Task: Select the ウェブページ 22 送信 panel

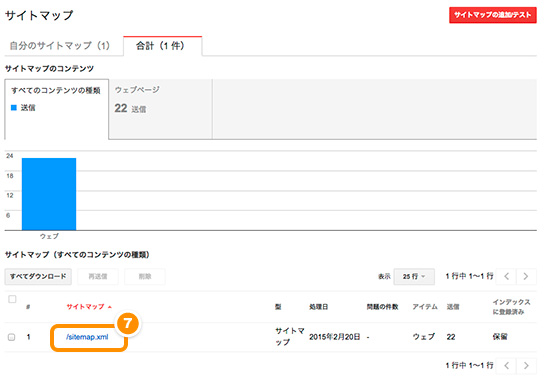Action: pyautogui.click(x=160, y=109)
